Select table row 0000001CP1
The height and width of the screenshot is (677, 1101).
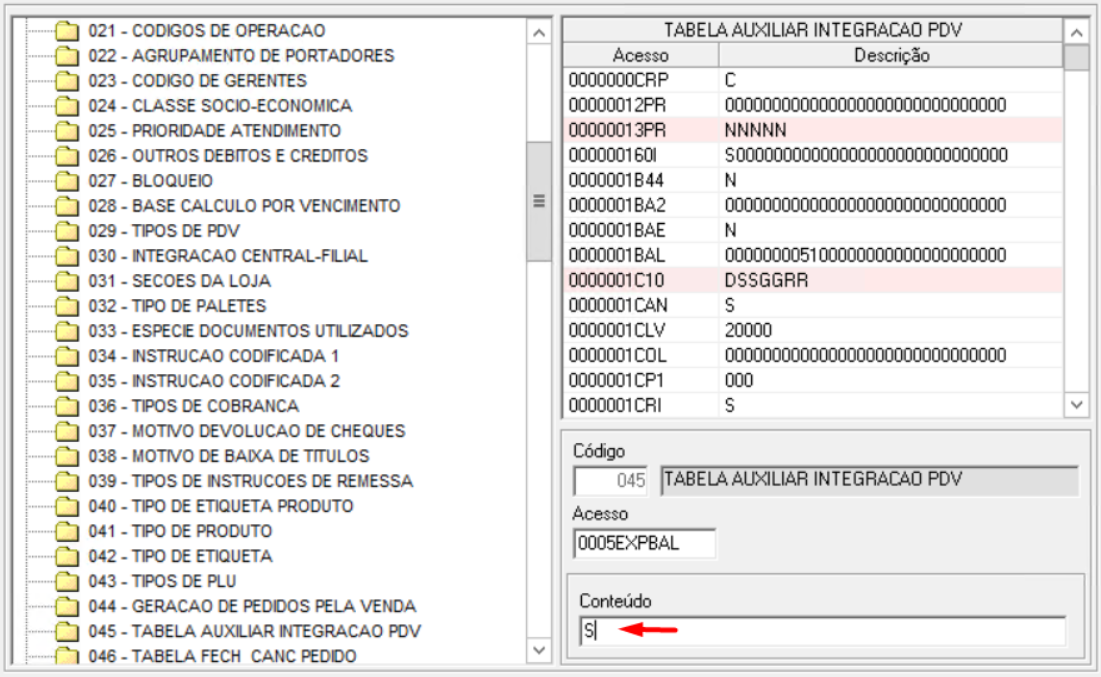pyautogui.click(x=813, y=381)
